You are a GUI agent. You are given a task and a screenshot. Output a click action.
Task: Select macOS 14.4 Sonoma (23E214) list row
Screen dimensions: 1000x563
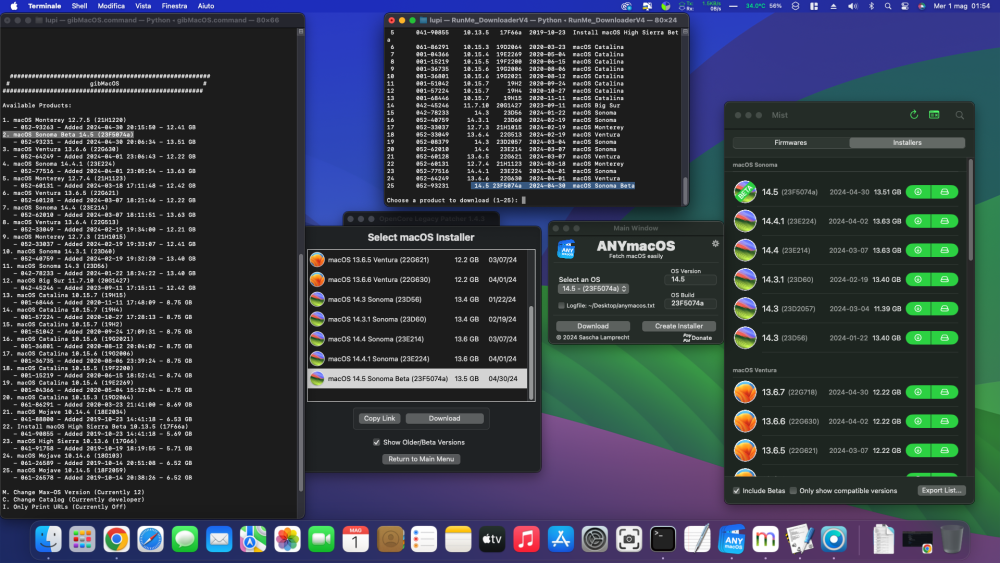click(418, 339)
